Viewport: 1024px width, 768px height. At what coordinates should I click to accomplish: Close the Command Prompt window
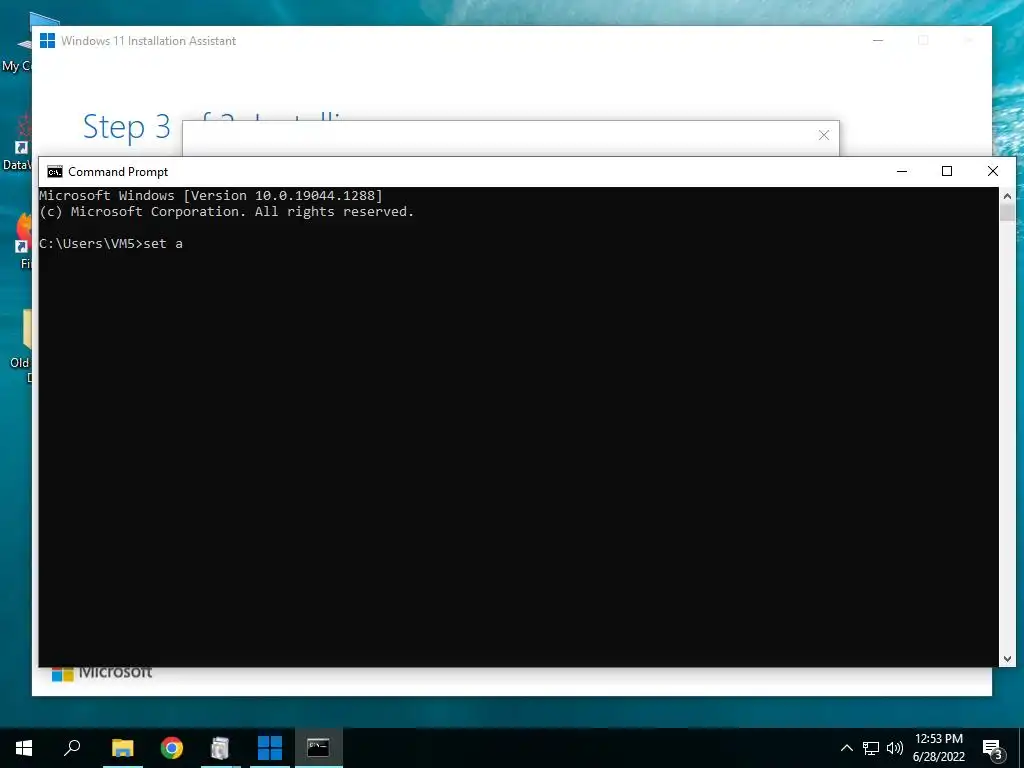(x=993, y=172)
